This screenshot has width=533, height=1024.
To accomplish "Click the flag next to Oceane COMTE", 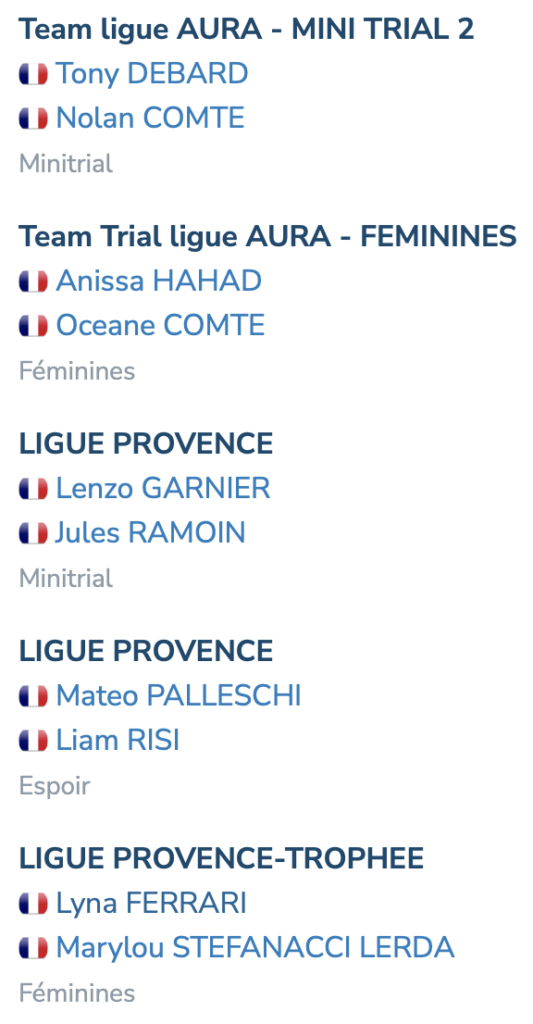I will tap(33, 327).
